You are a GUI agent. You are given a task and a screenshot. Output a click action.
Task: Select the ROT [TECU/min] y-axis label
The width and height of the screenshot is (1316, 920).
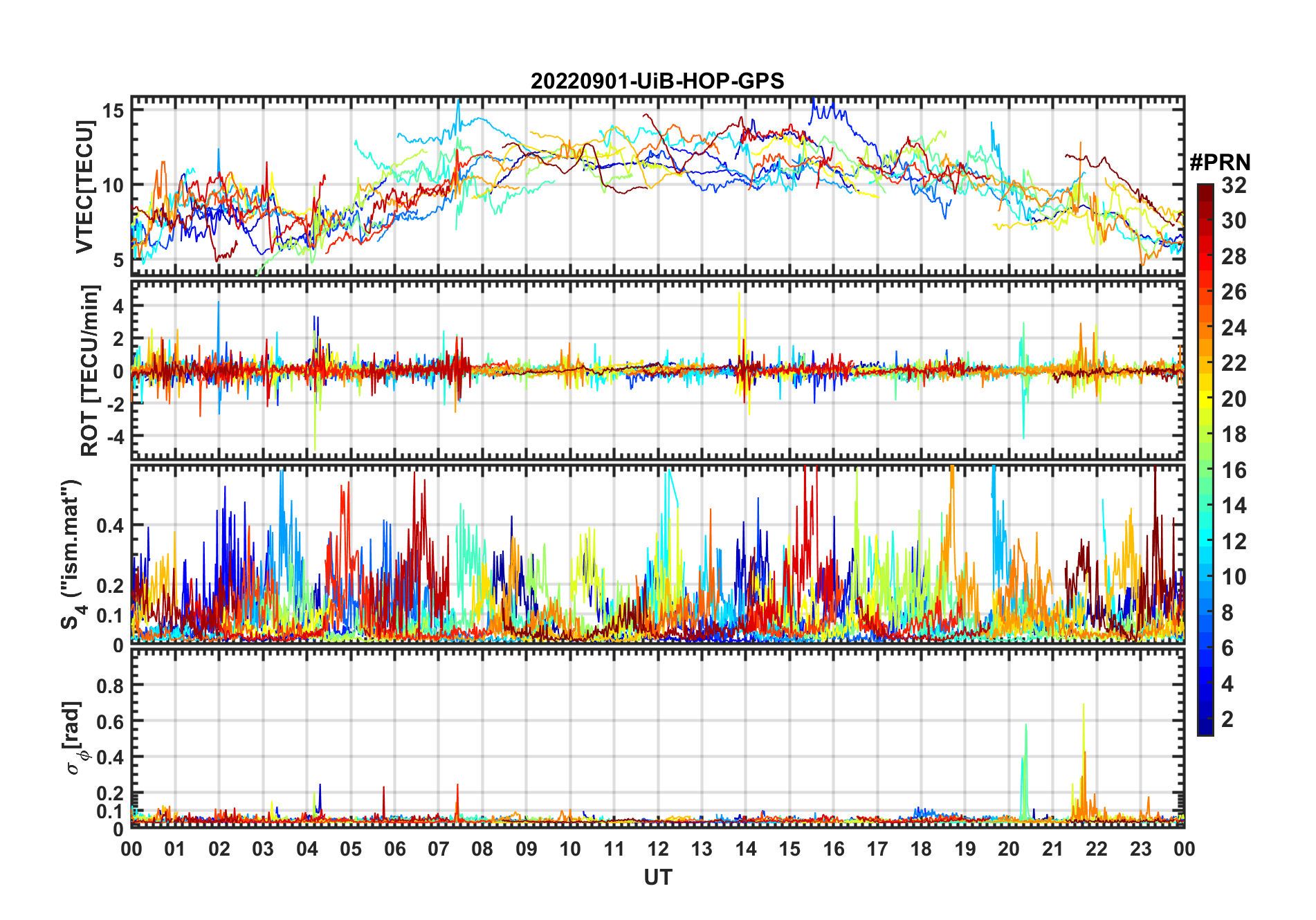click(90, 370)
